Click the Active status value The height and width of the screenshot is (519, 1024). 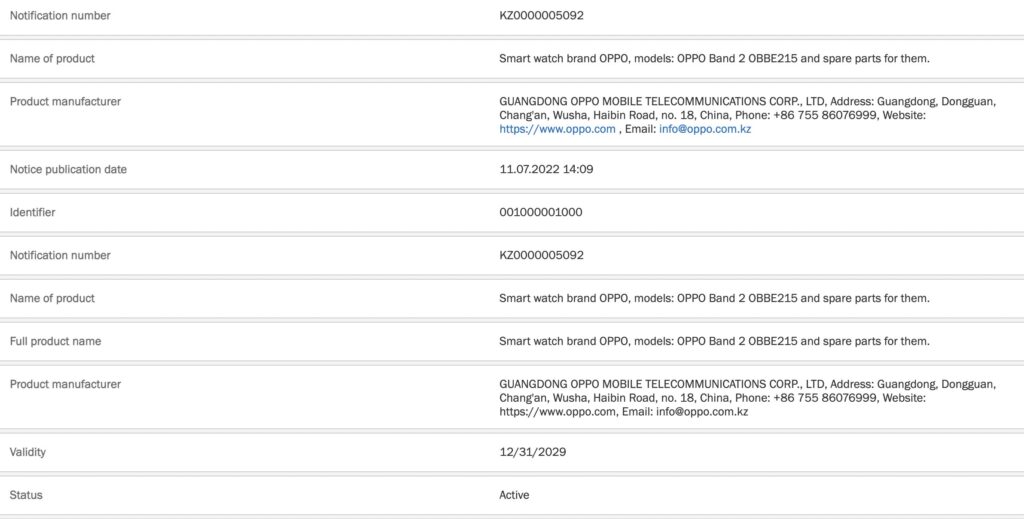514,495
